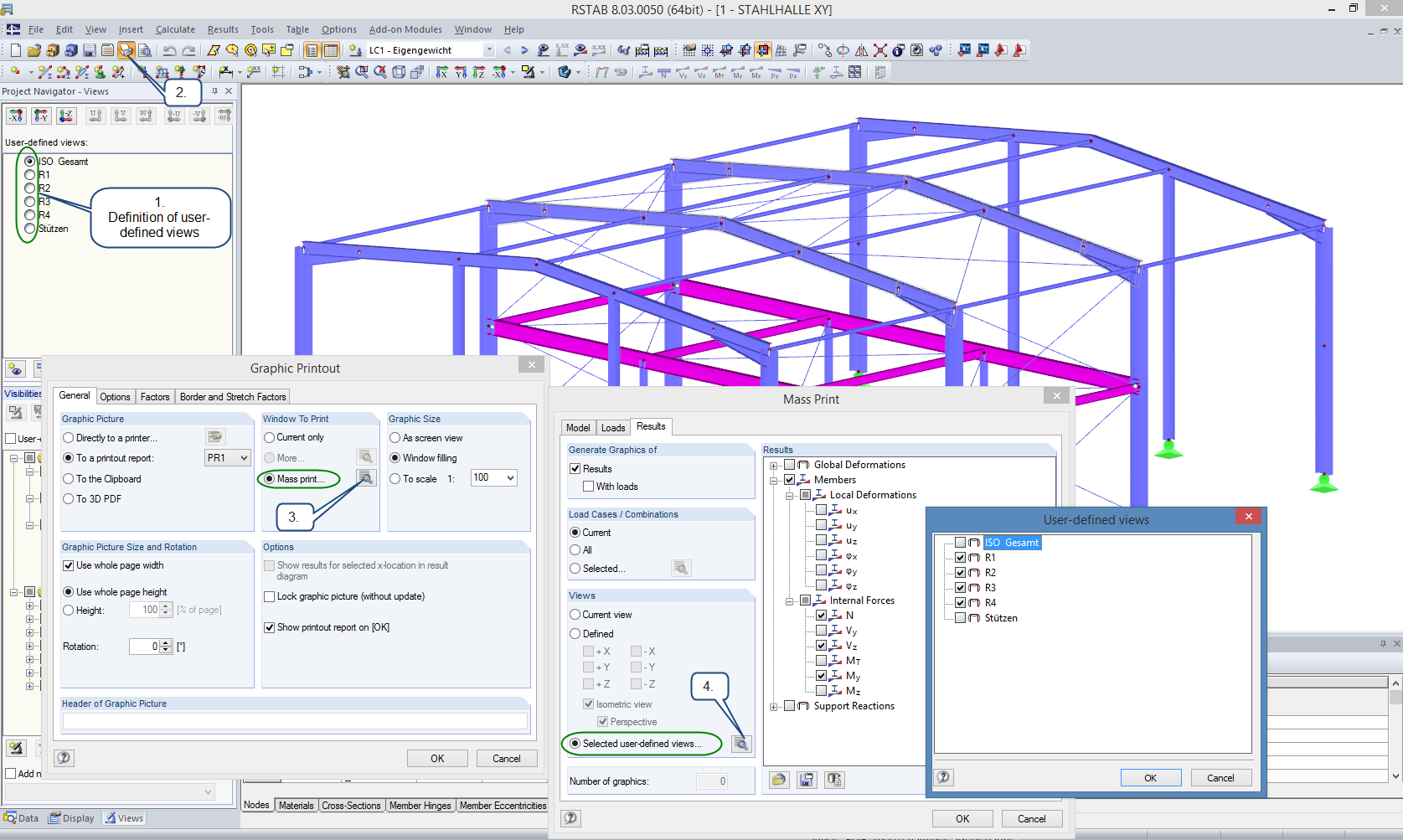
Task: Click selected load cases picker icon
Action: [x=681, y=568]
